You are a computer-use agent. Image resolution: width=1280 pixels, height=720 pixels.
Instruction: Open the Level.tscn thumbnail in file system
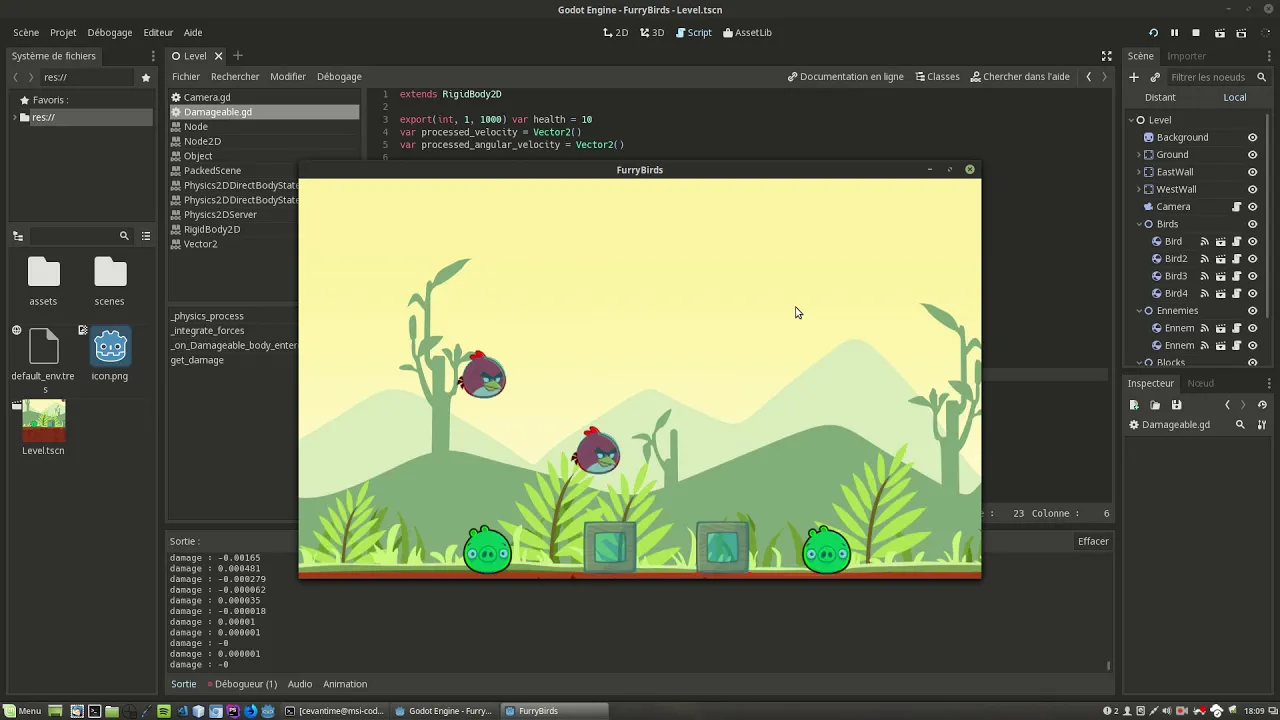[43, 421]
